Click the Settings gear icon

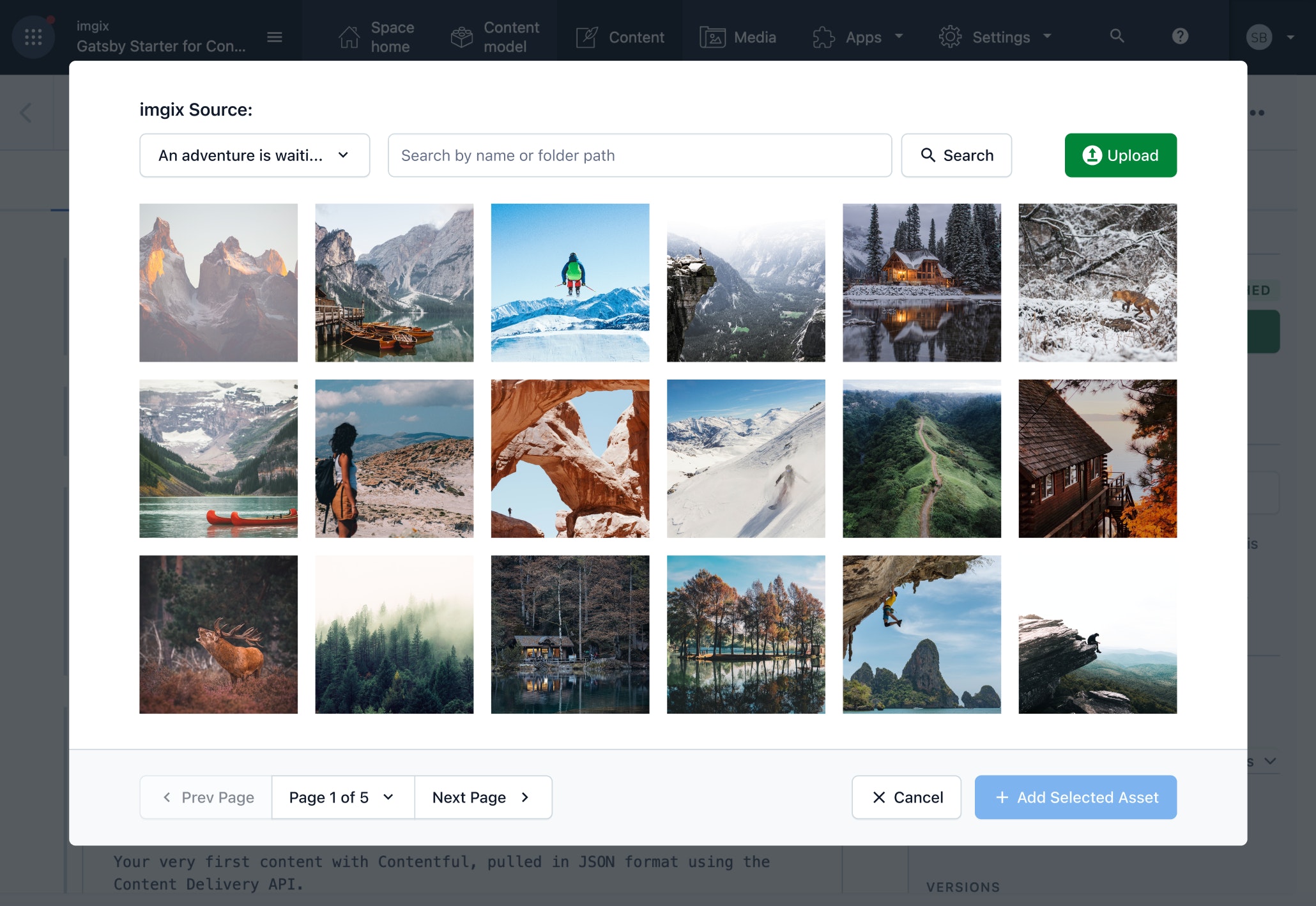pyautogui.click(x=949, y=37)
